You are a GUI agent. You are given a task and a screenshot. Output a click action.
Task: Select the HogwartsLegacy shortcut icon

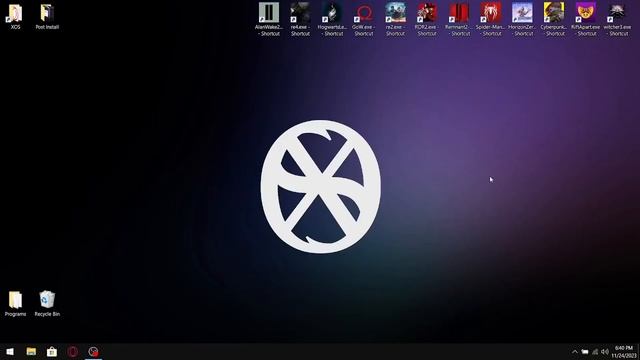coord(332,19)
